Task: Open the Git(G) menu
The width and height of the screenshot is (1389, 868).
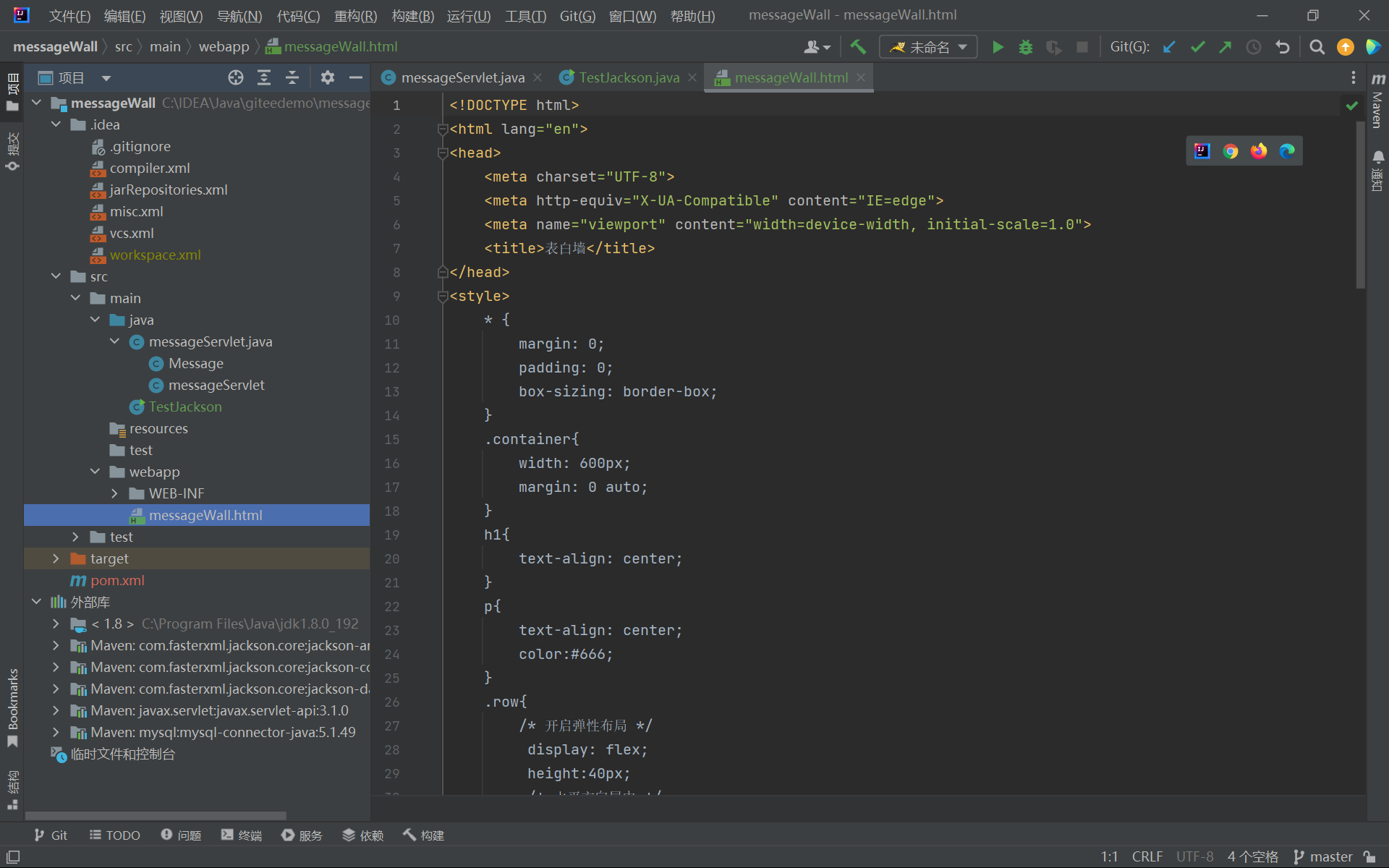Action: point(577,16)
